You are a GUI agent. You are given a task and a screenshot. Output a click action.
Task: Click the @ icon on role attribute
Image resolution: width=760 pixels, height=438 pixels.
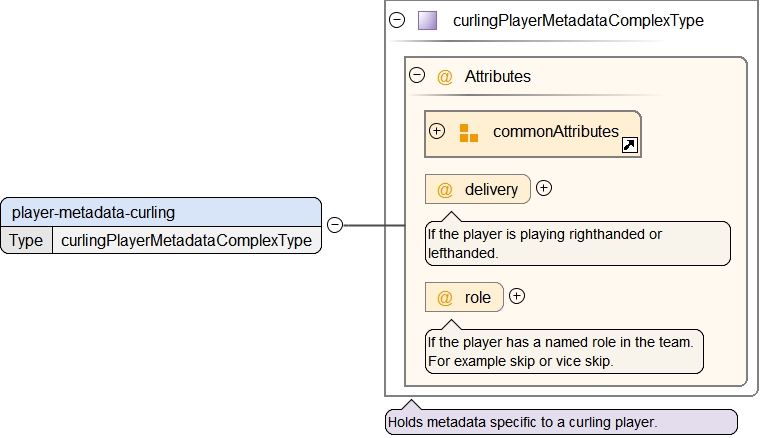point(445,298)
